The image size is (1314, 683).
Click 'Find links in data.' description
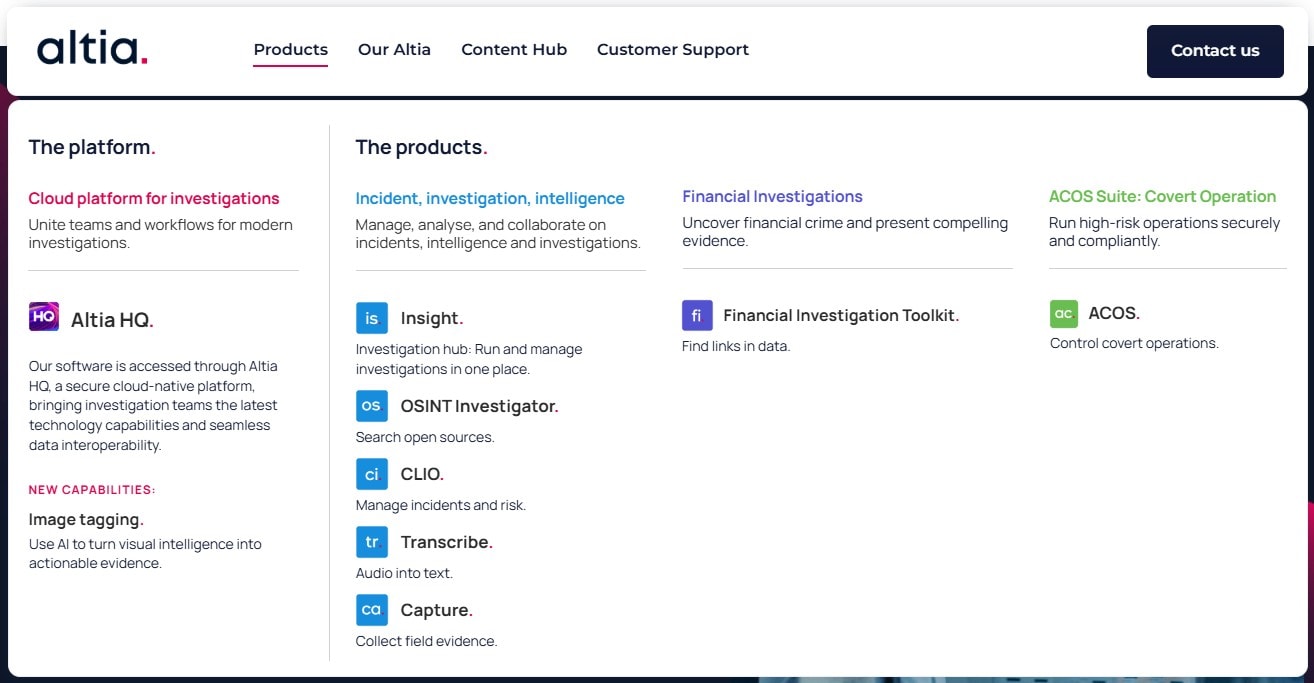(x=736, y=346)
